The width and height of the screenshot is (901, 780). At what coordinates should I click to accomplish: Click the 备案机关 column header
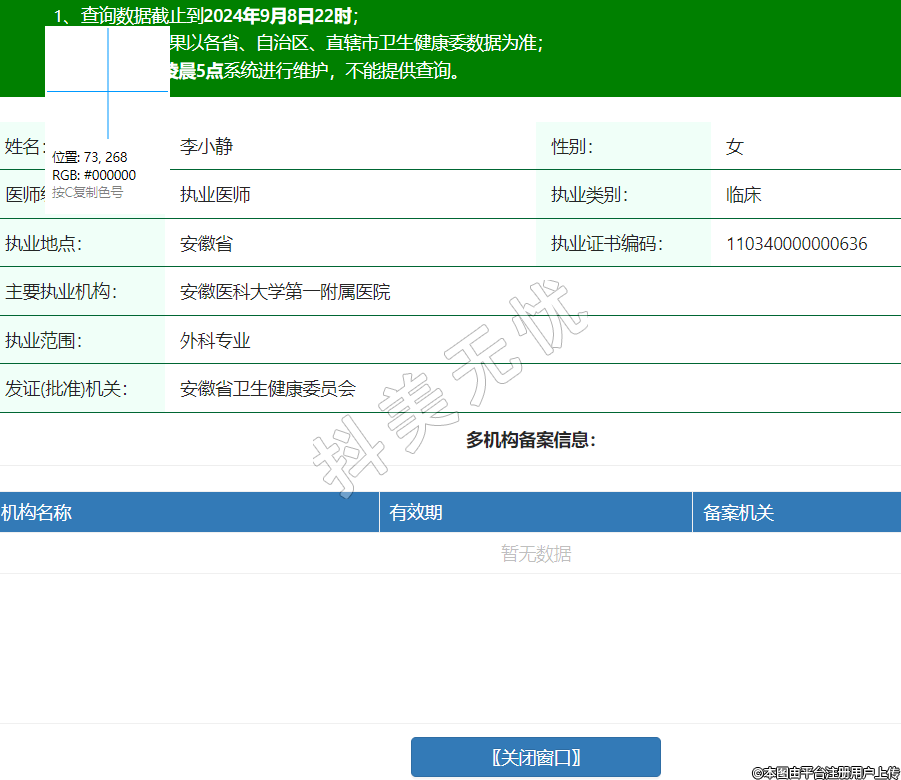click(738, 513)
